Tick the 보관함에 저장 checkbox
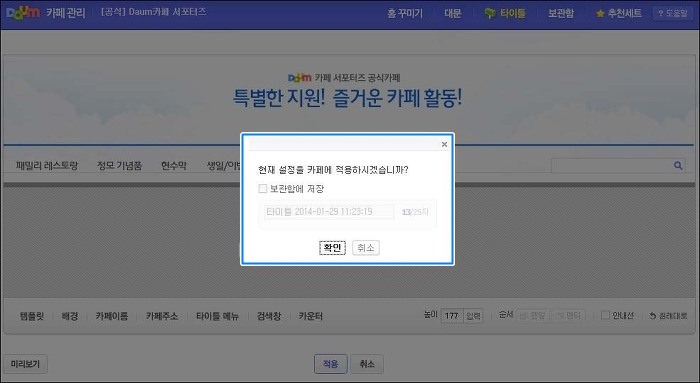 [262, 189]
